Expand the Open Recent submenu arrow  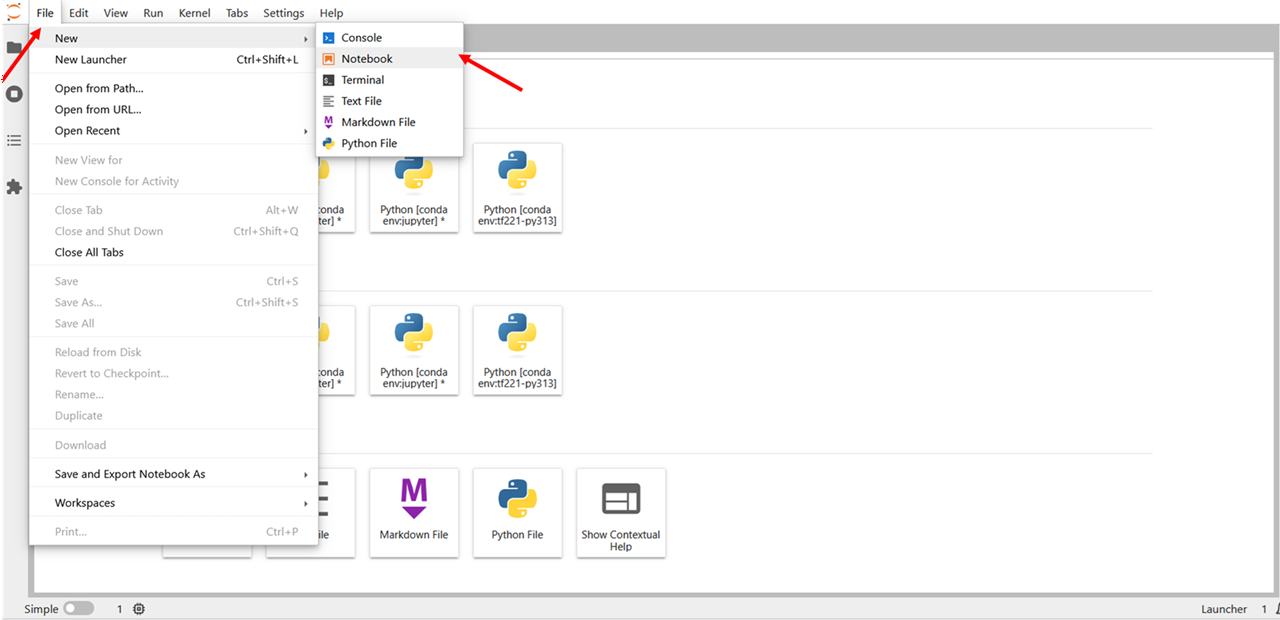(x=306, y=131)
